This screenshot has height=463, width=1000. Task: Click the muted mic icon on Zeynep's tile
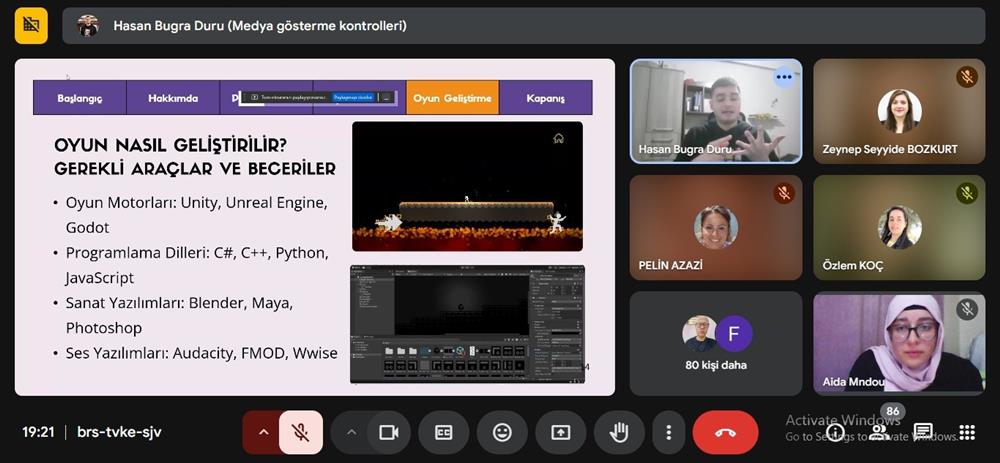pos(967,77)
